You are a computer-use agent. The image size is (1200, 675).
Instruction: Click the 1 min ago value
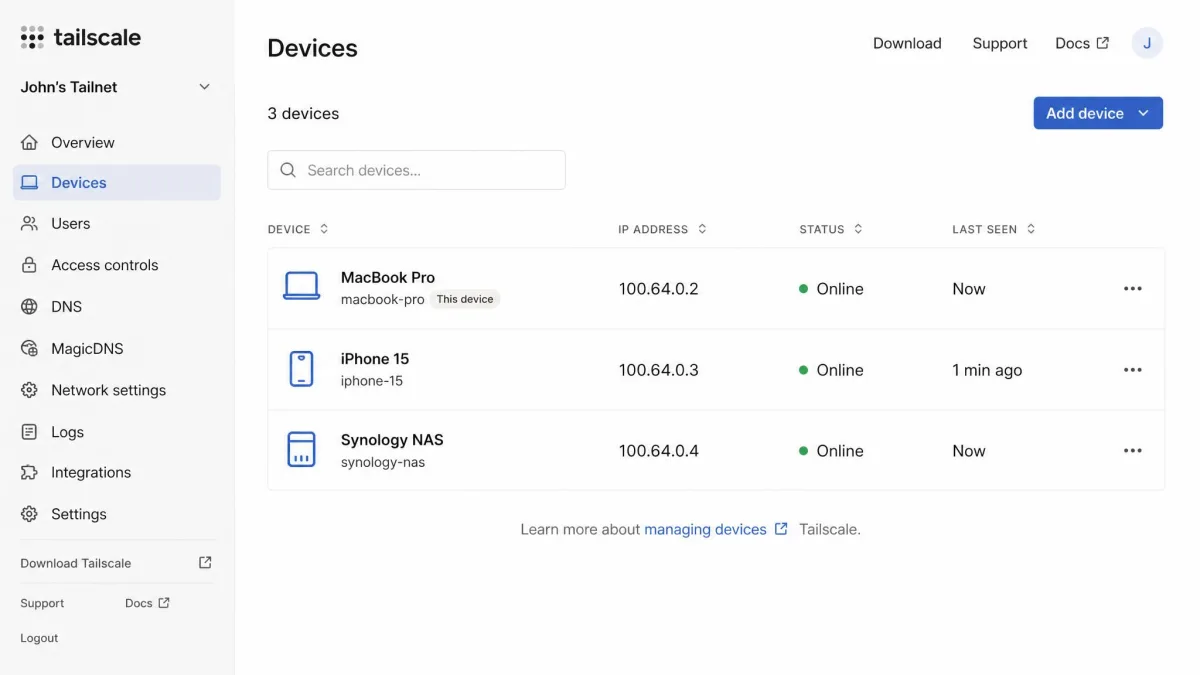tap(987, 370)
